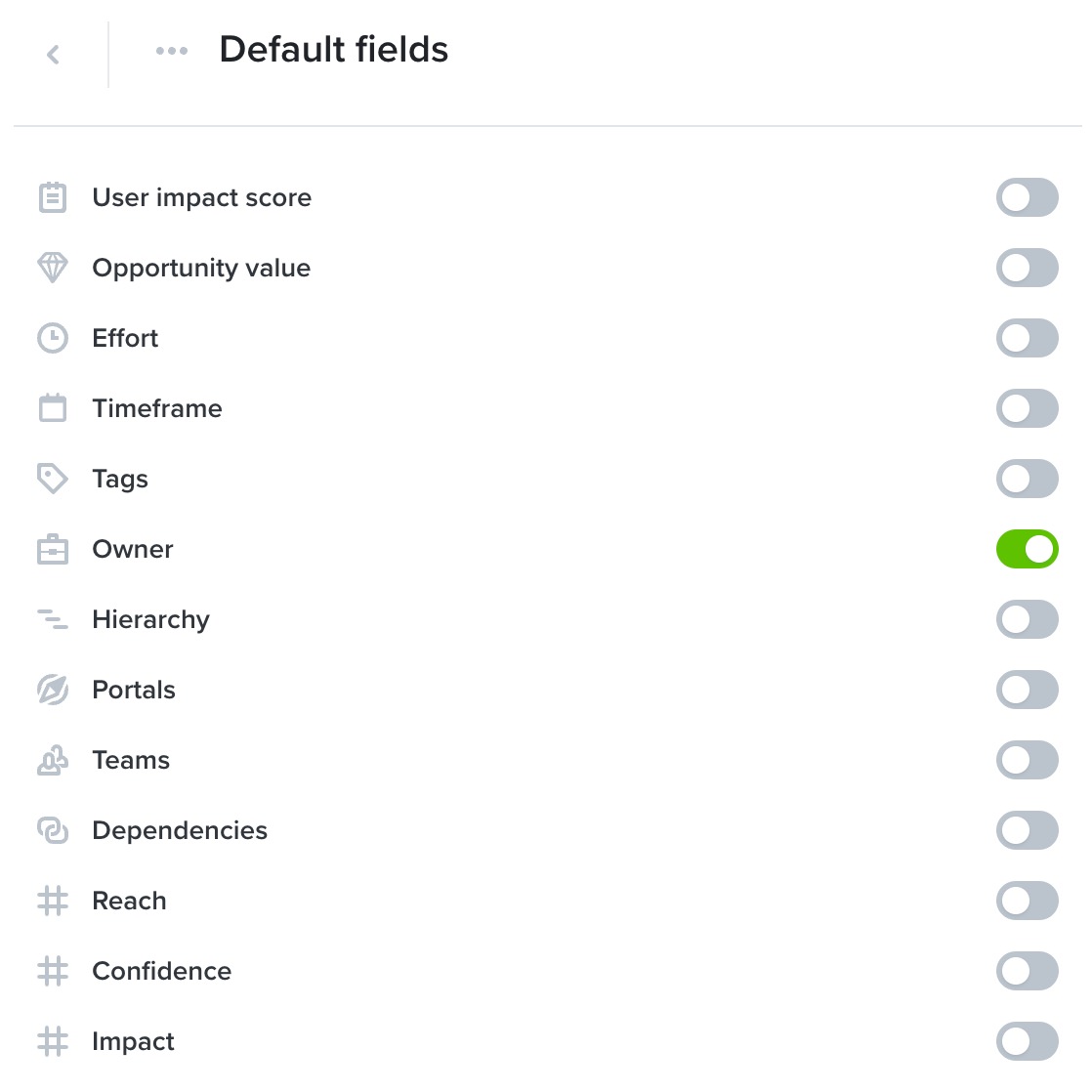Disable the Owner field toggle
The height and width of the screenshot is (1092, 1092).
1028,549
